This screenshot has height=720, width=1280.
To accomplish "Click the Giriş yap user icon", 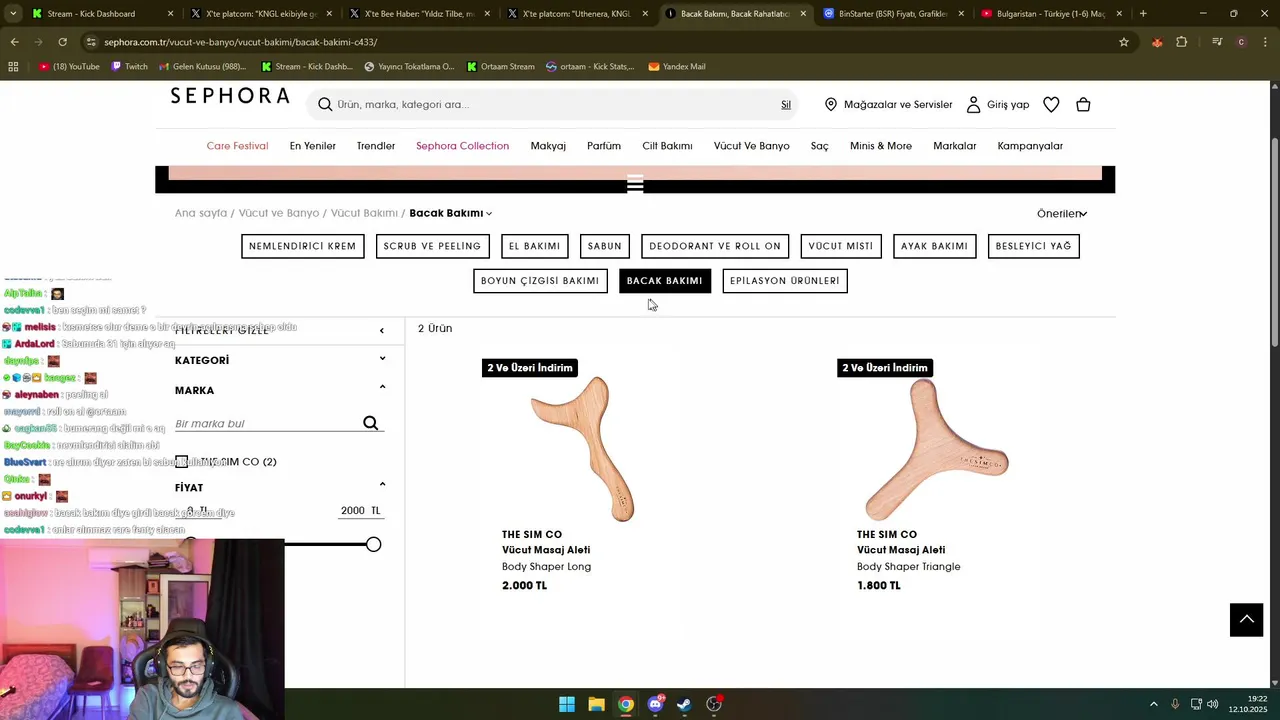I will pyautogui.click(x=973, y=104).
